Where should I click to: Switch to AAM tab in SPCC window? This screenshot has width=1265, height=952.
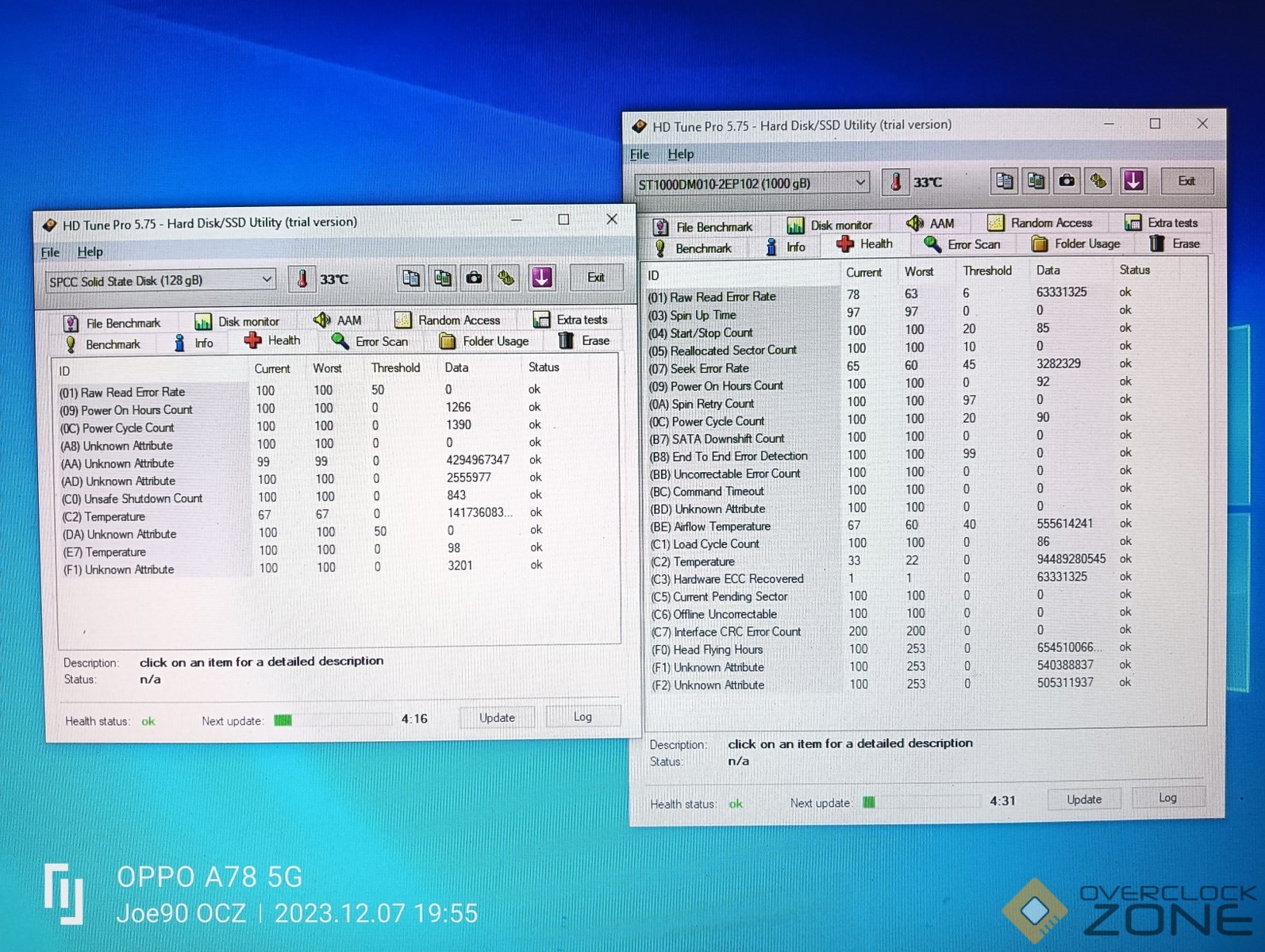(337, 320)
